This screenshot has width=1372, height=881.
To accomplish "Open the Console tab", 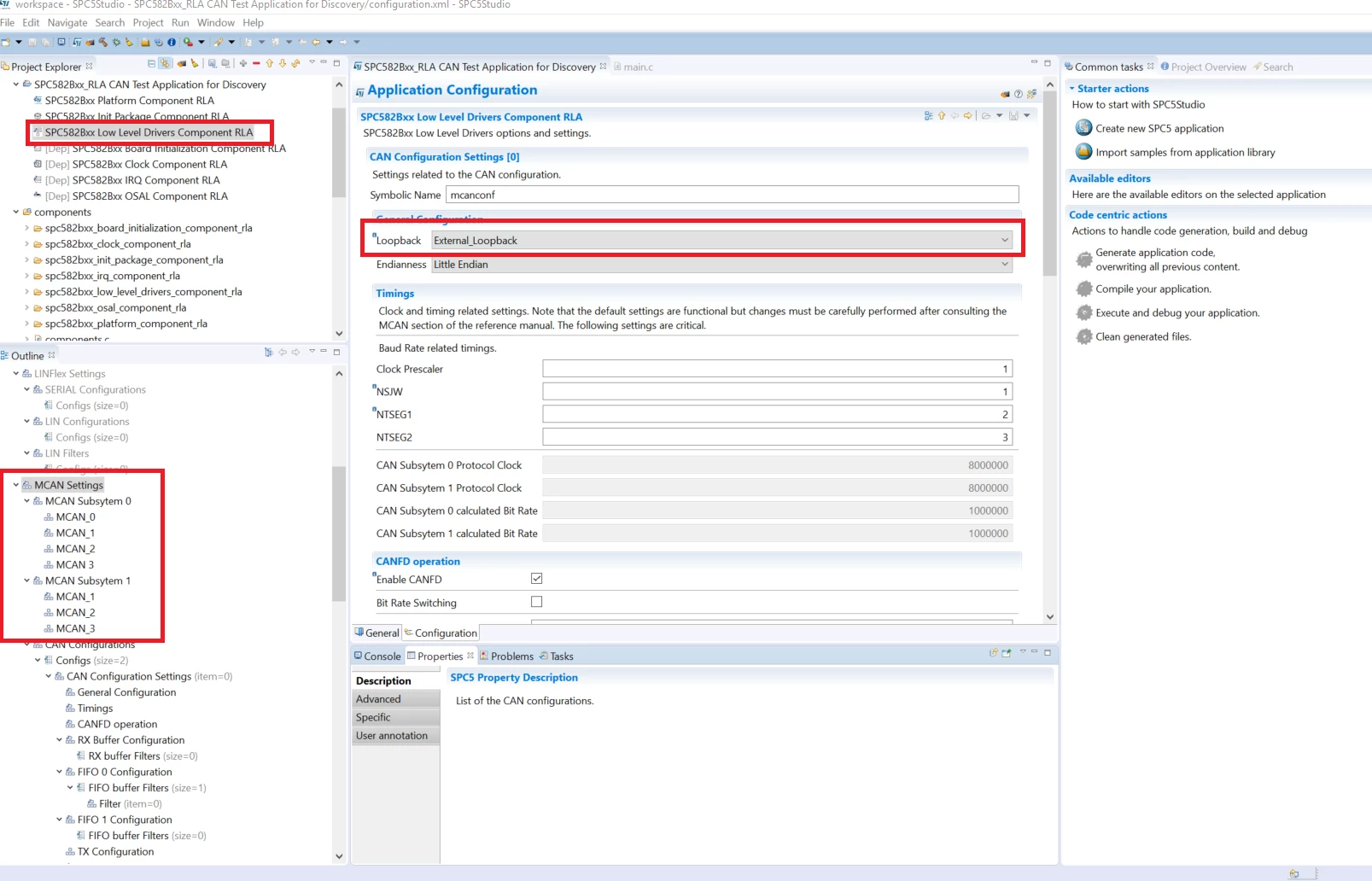I will click(377, 656).
